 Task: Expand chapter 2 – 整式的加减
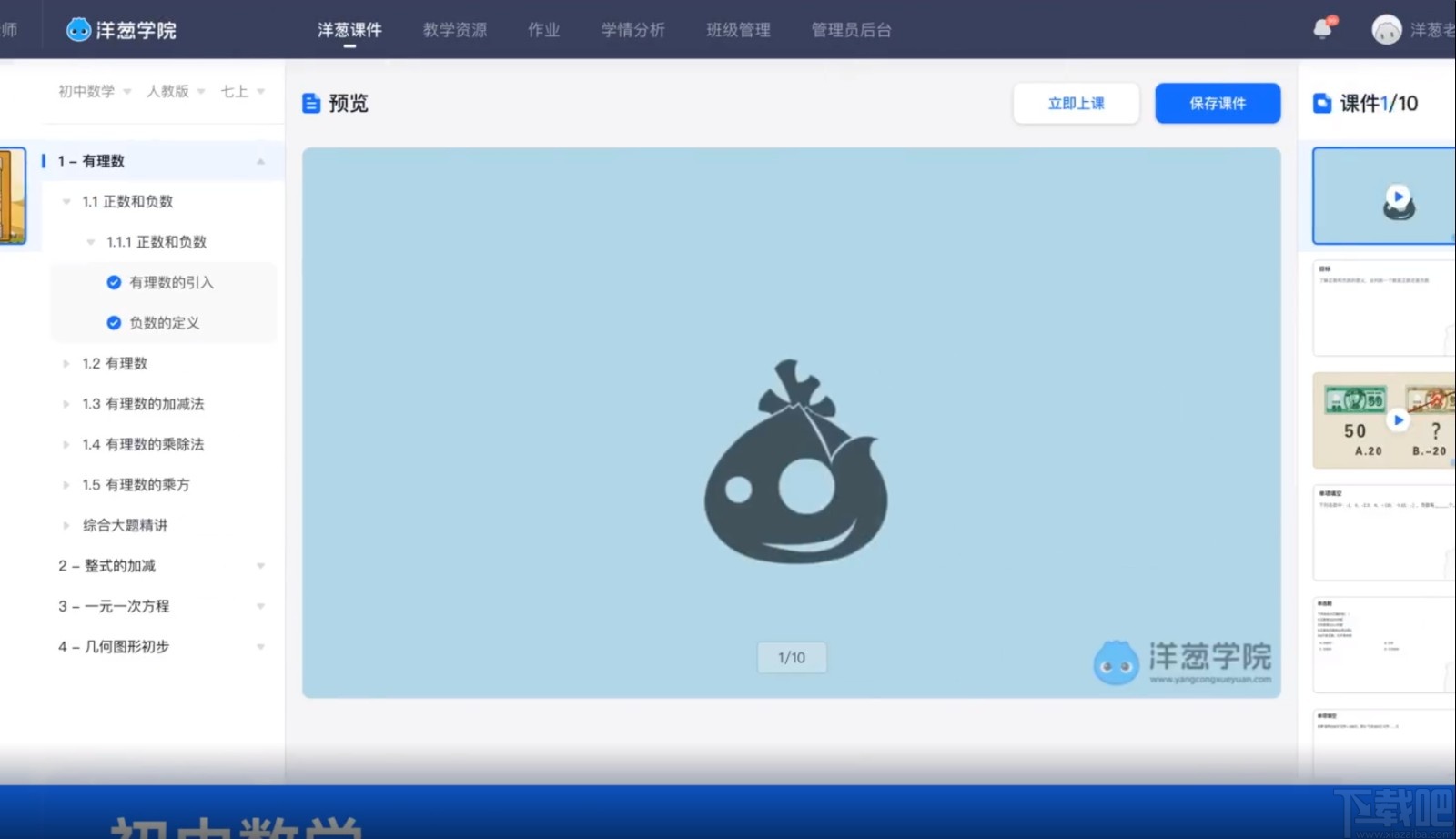click(260, 566)
